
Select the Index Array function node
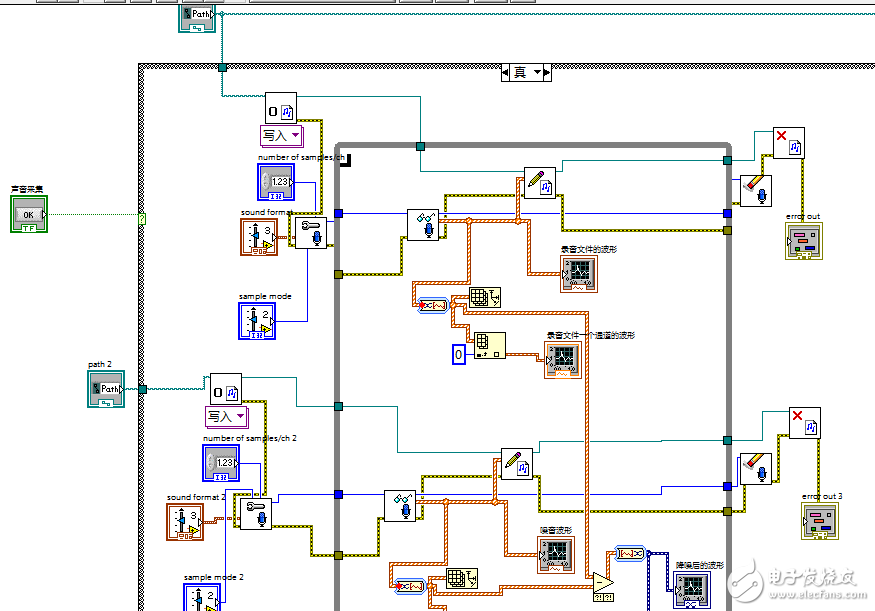[490, 346]
